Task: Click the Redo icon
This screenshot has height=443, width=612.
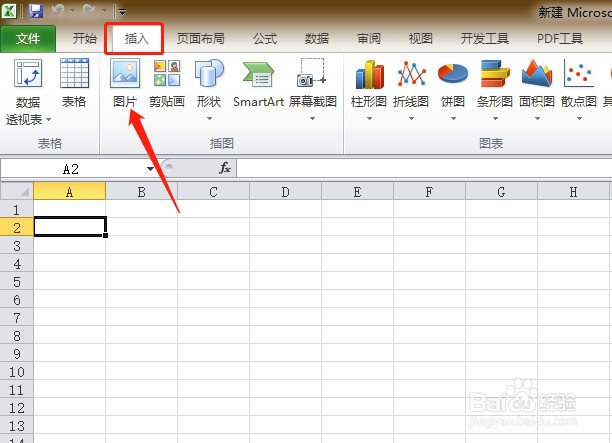Action: [x=89, y=10]
